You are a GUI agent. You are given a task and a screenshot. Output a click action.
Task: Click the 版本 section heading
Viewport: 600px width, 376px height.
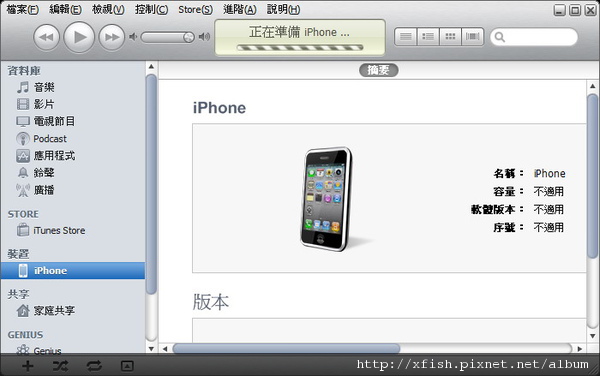(x=210, y=302)
